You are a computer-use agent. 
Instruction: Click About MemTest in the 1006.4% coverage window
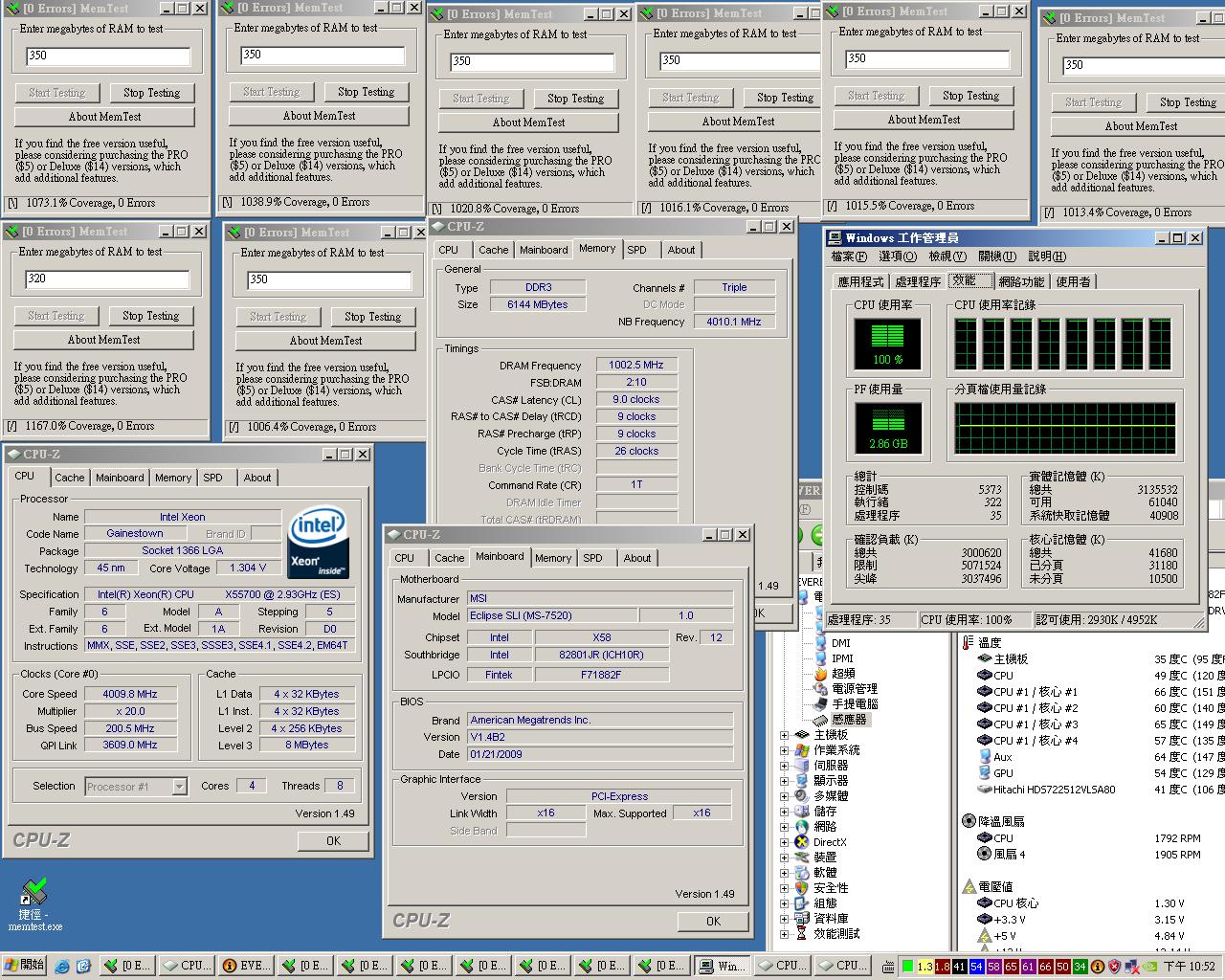(326, 341)
